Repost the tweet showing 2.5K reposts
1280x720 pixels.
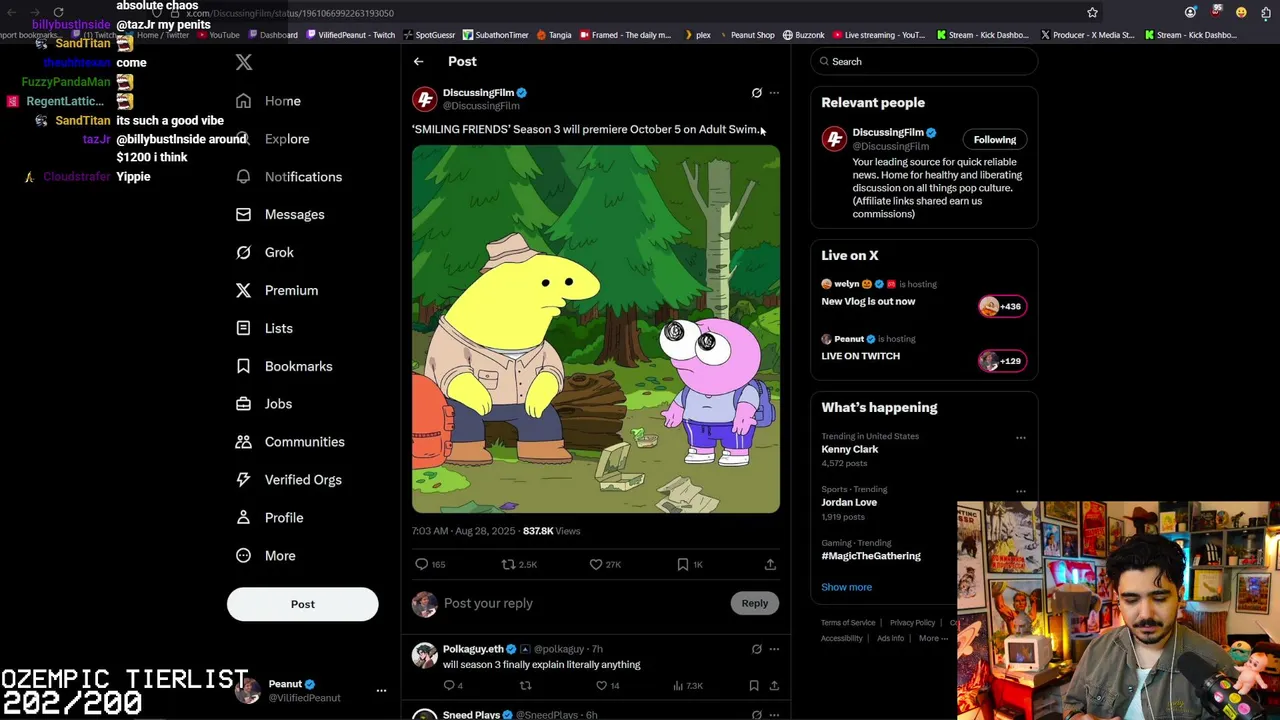(508, 565)
